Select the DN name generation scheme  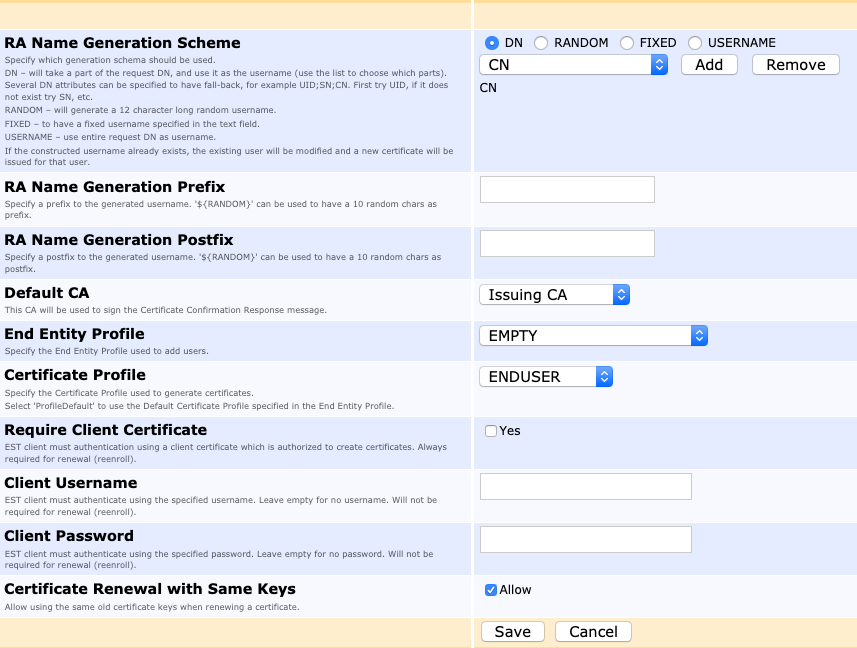coord(490,43)
